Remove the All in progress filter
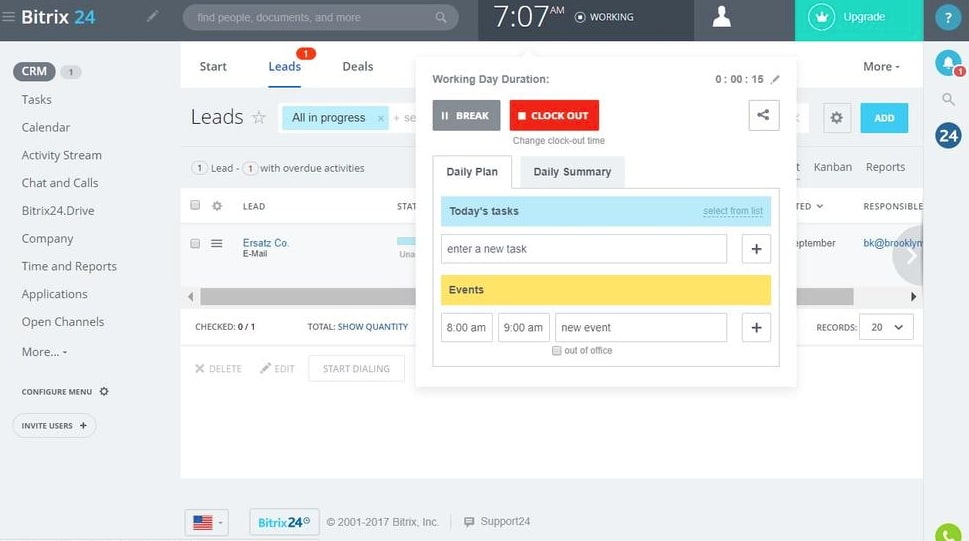Image resolution: width=969 pixels, height=541 pixels. coord(381,118)
